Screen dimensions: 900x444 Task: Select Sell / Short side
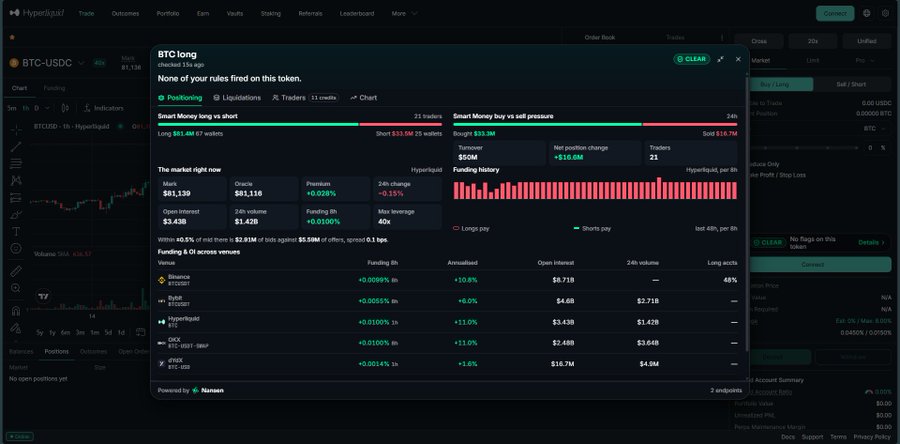click(x=851, y=84)
